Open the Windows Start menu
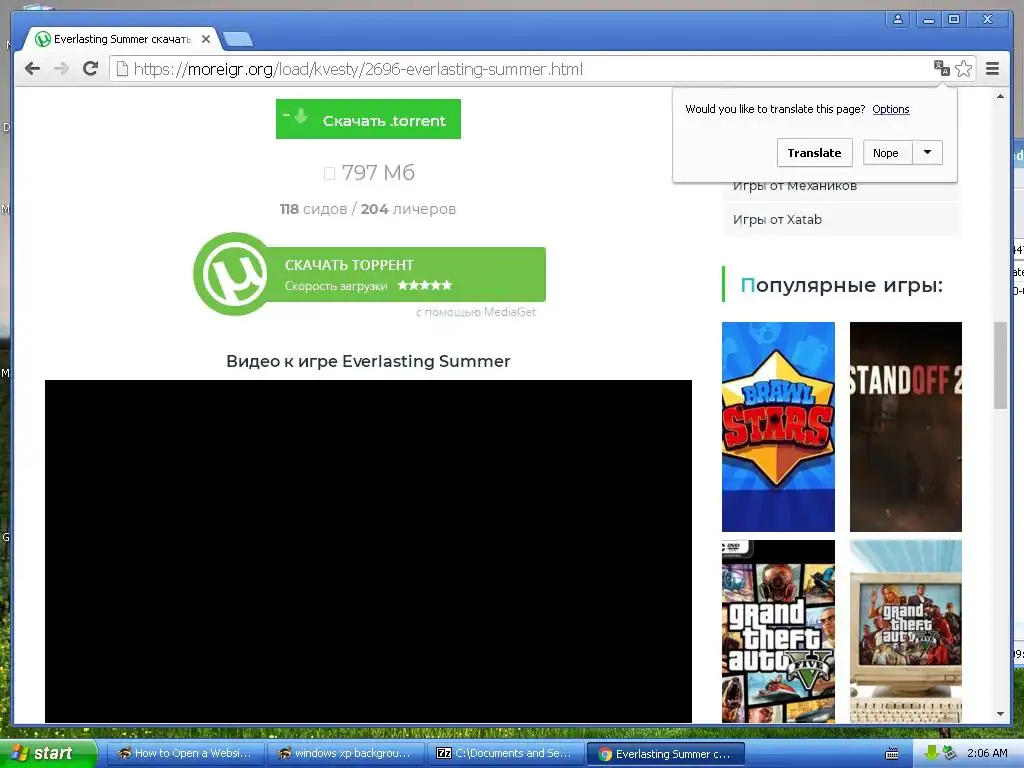1024x768 pixels. click(47, 753)
